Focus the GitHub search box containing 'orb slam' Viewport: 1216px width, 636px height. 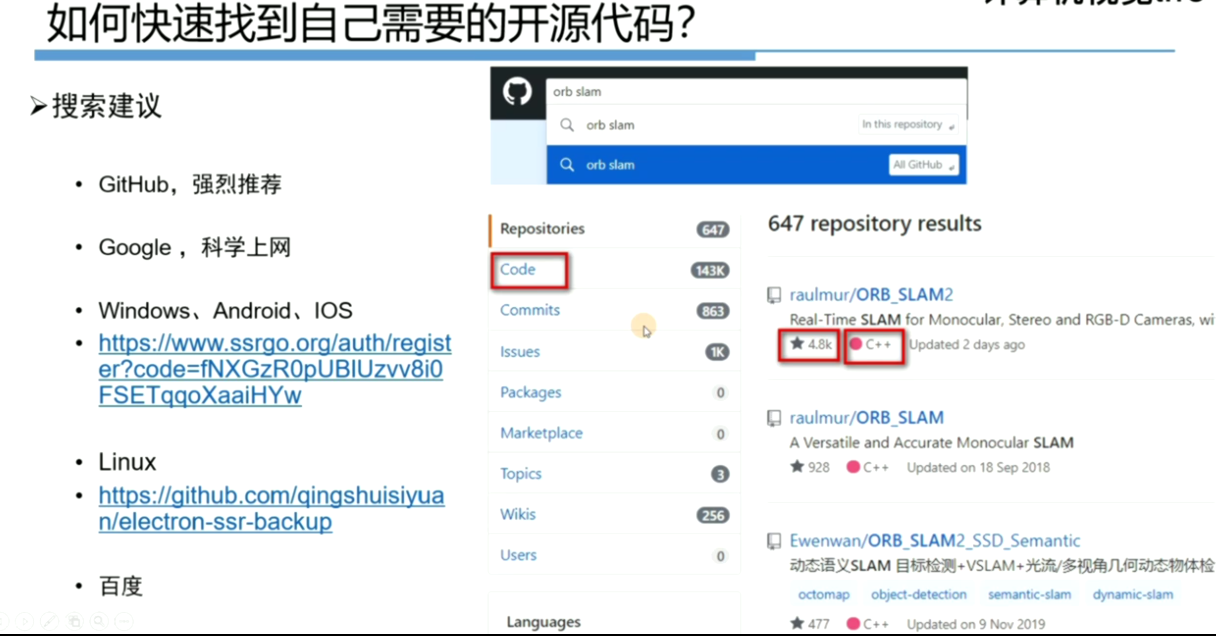756,92
